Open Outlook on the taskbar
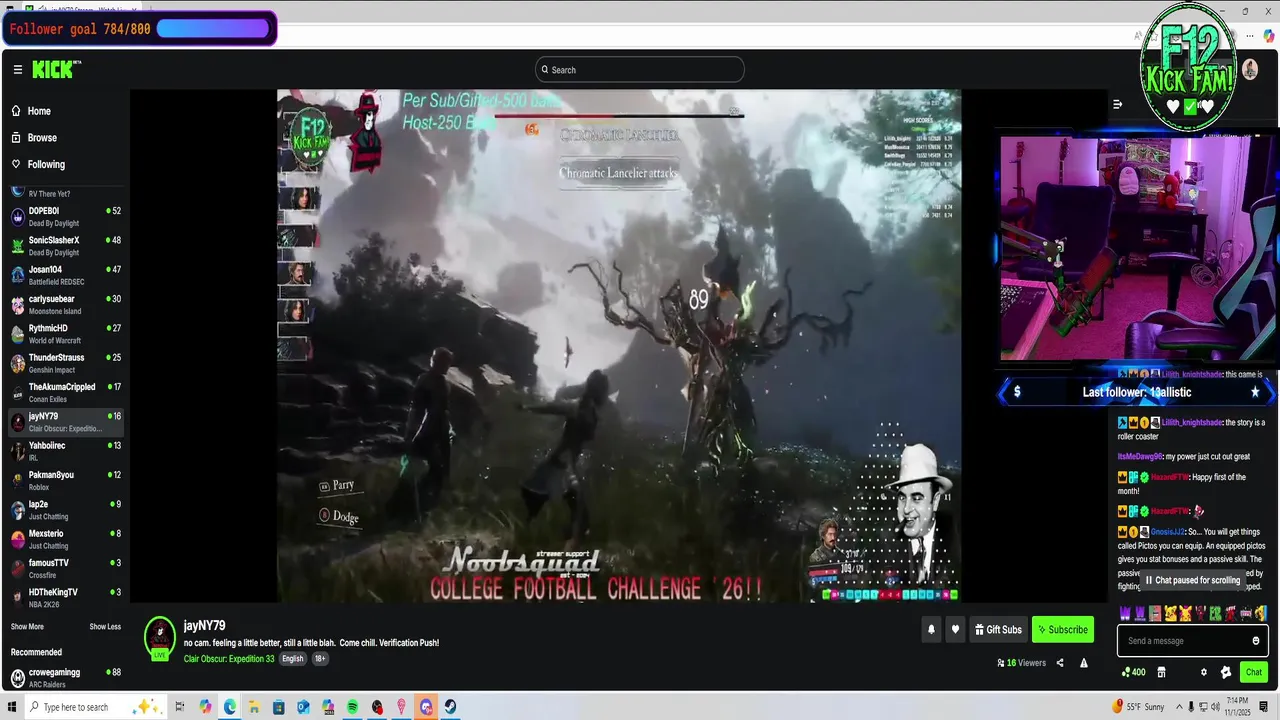 tap(303, 707)
